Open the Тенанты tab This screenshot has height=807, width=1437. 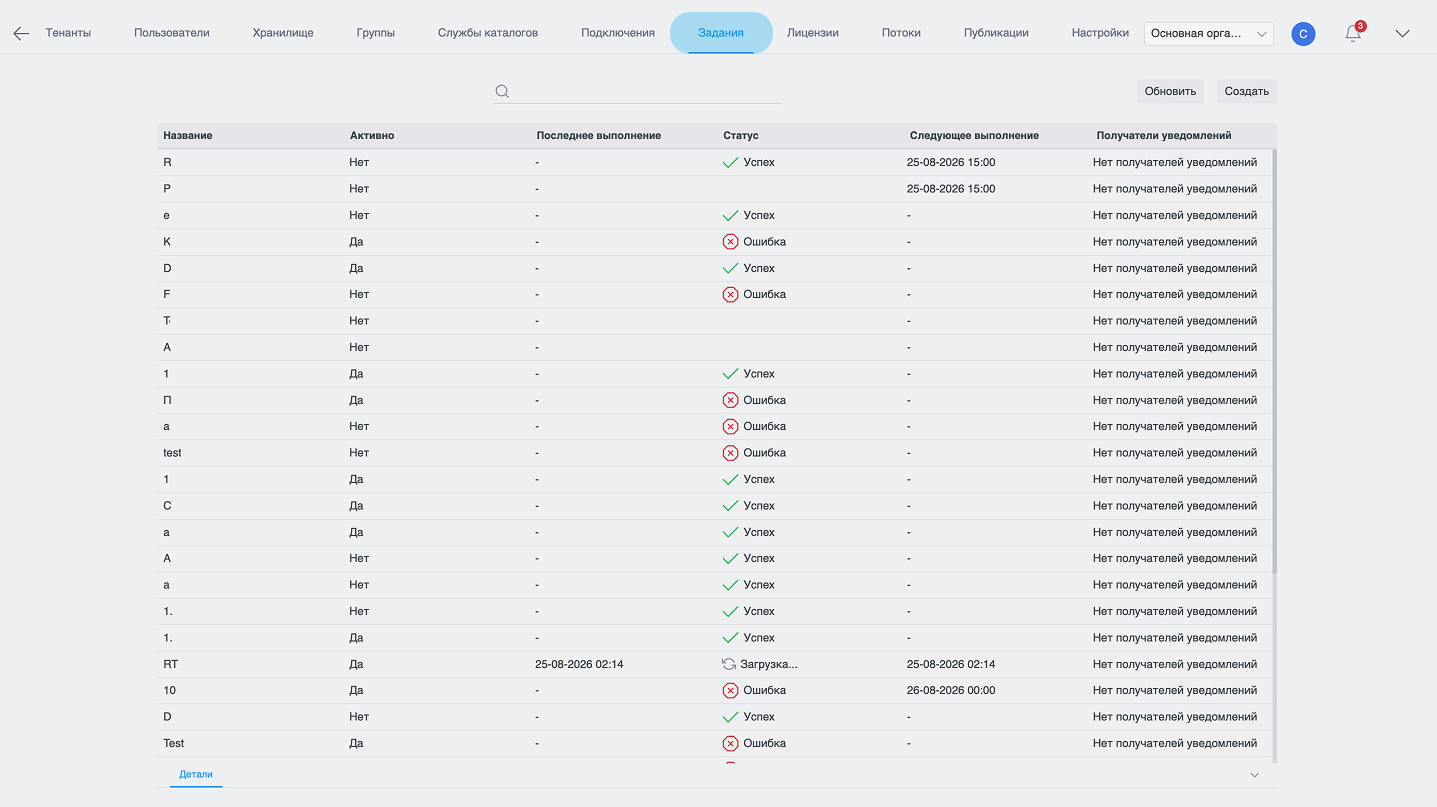(x=68, y=33)
